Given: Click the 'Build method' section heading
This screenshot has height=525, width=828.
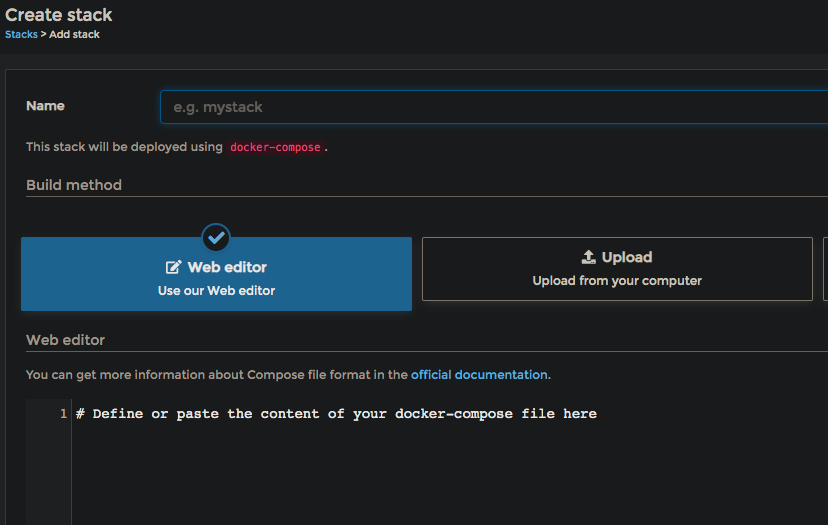Looking at the screenshot, I should [74, 185].
